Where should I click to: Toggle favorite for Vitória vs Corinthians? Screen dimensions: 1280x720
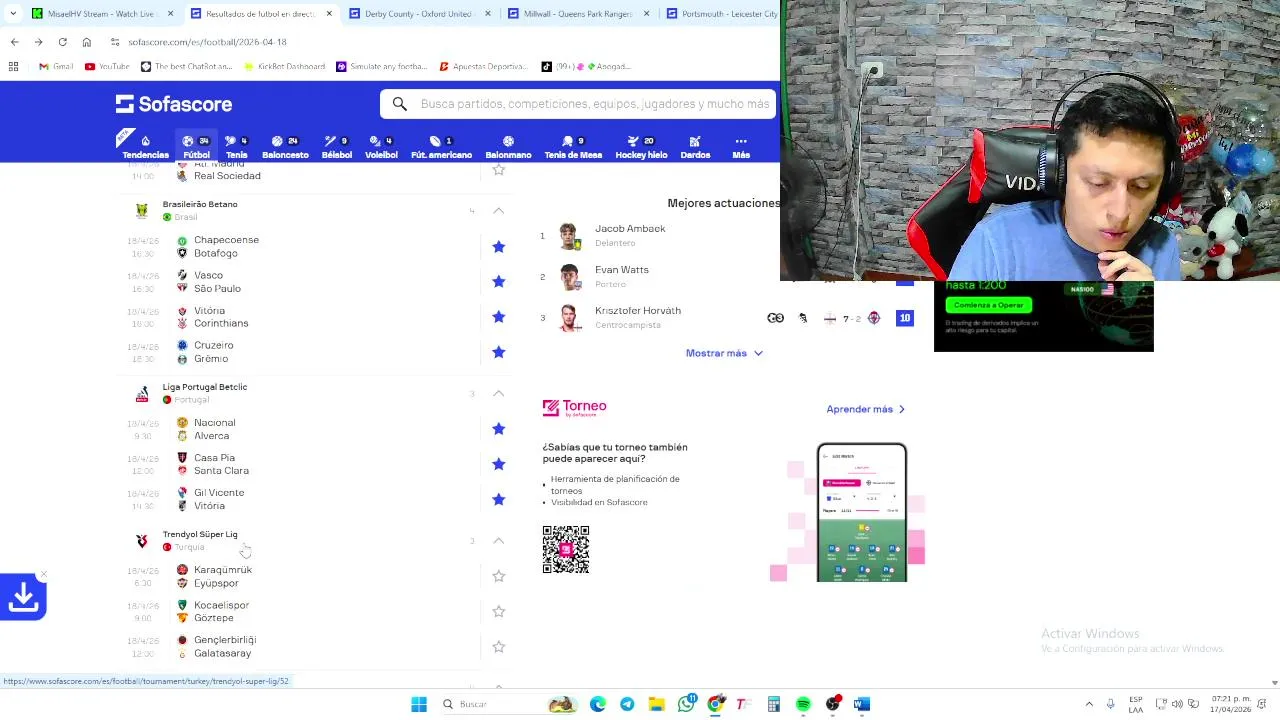coord(498,316)
